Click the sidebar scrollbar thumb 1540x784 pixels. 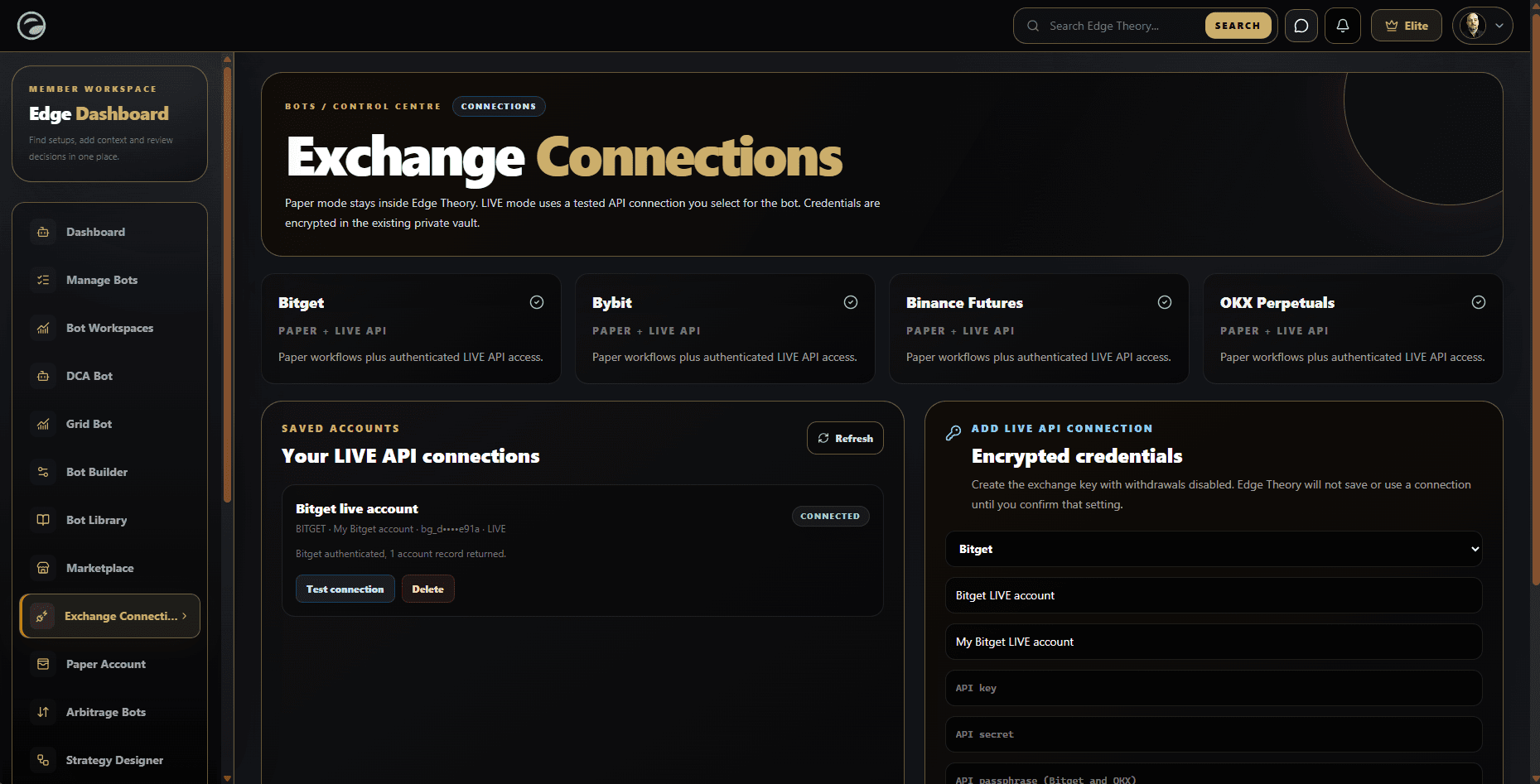(x=227, y=284)
